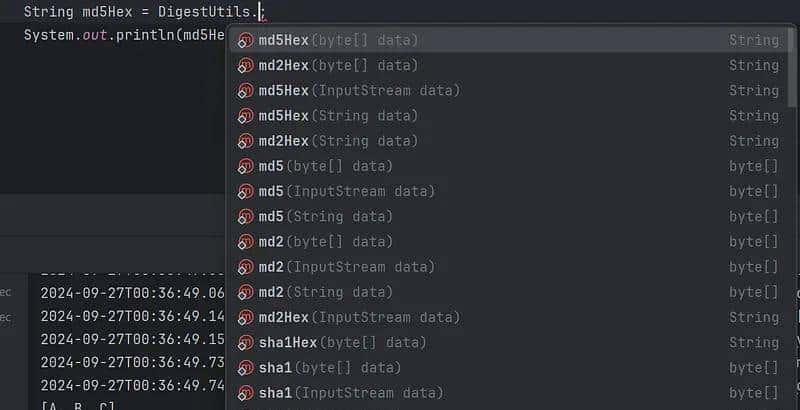Select md2Hex(String data) completion suggestion

click(x=338, y=141)
